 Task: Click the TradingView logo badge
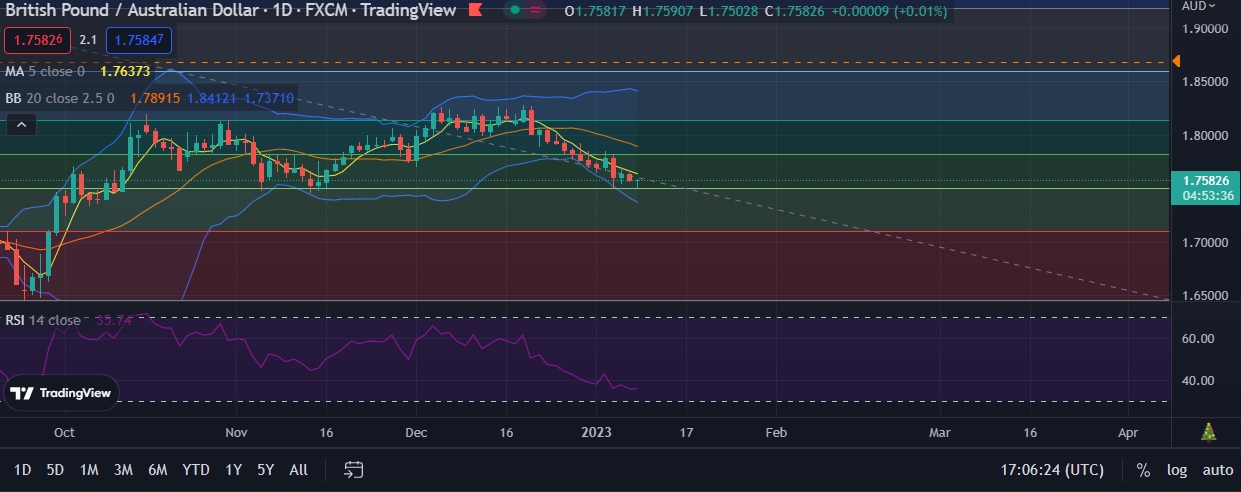click(62, 393)
